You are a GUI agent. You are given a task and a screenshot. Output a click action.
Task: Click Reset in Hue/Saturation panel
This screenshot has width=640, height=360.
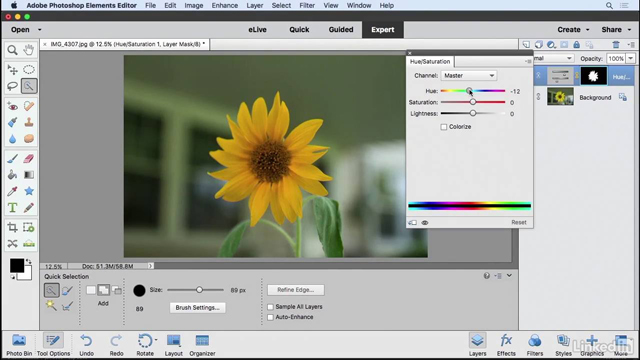coord(519,222)
